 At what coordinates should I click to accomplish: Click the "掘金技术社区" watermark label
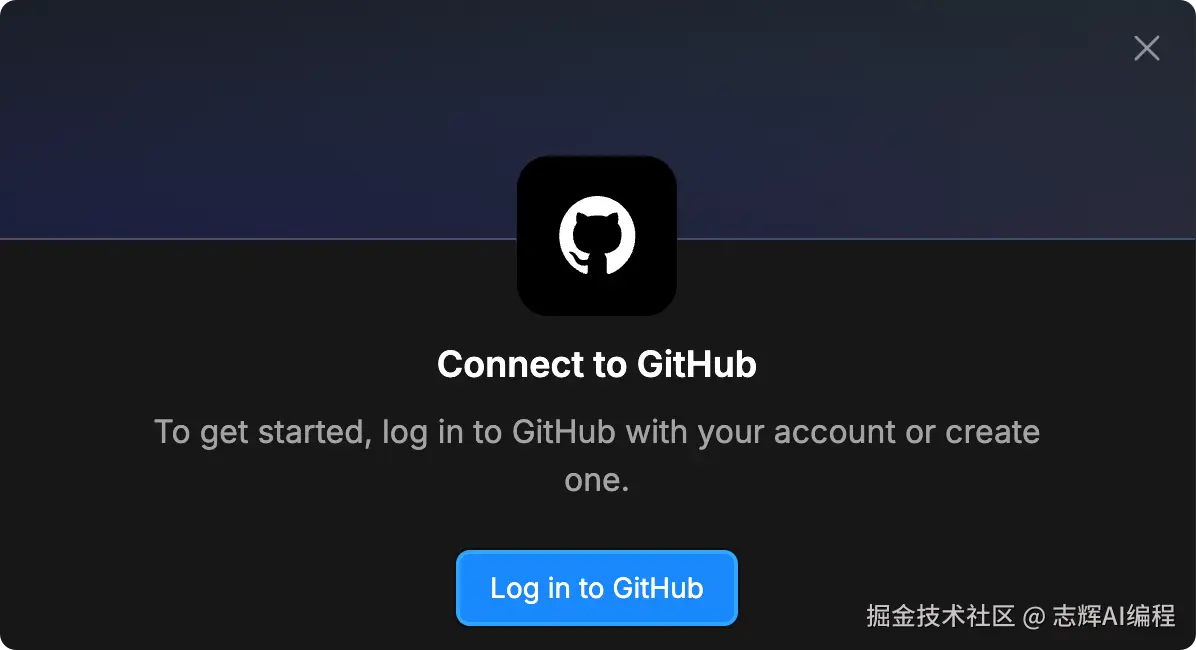(940, 616)
